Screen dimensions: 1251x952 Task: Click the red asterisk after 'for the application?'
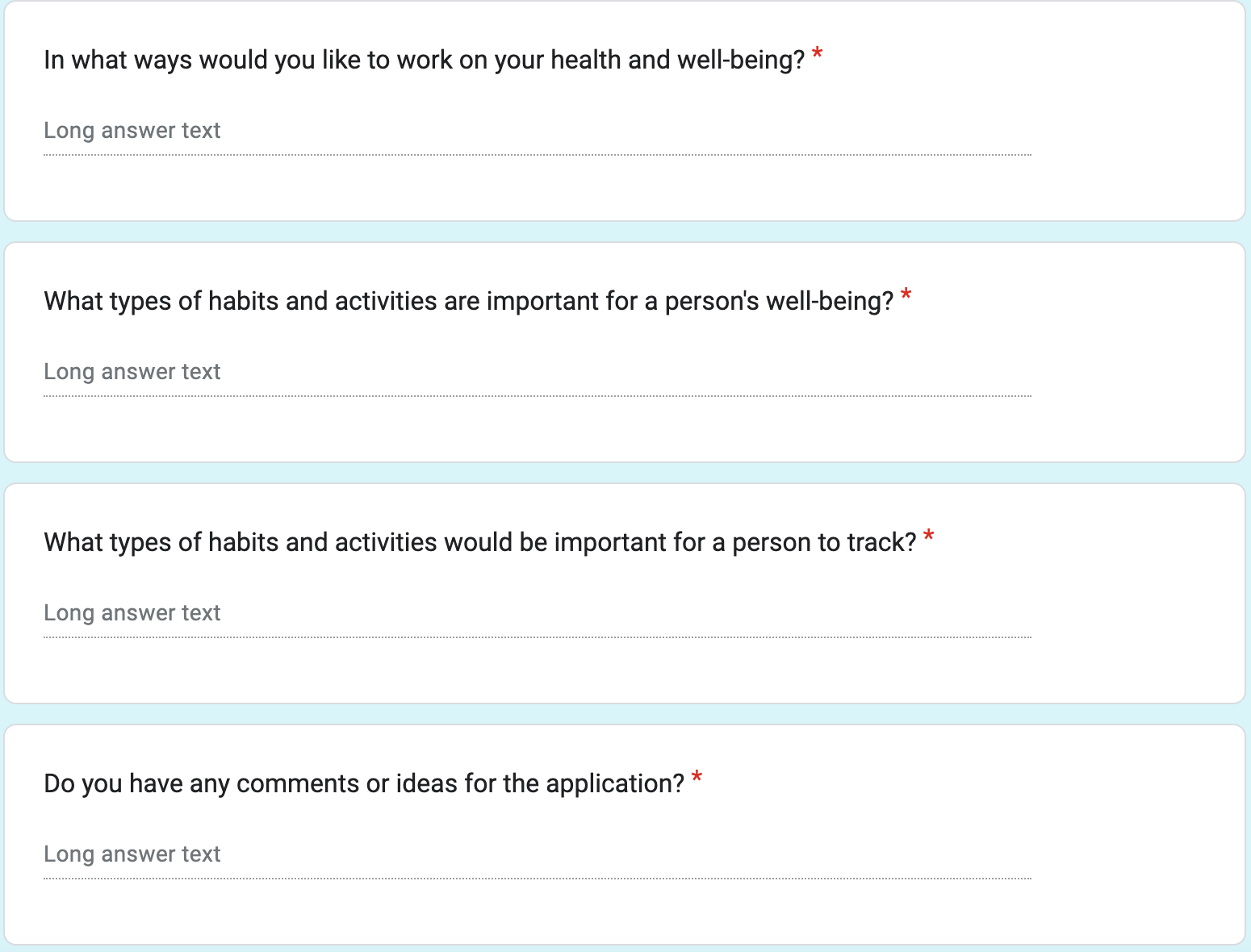(697, 779)
